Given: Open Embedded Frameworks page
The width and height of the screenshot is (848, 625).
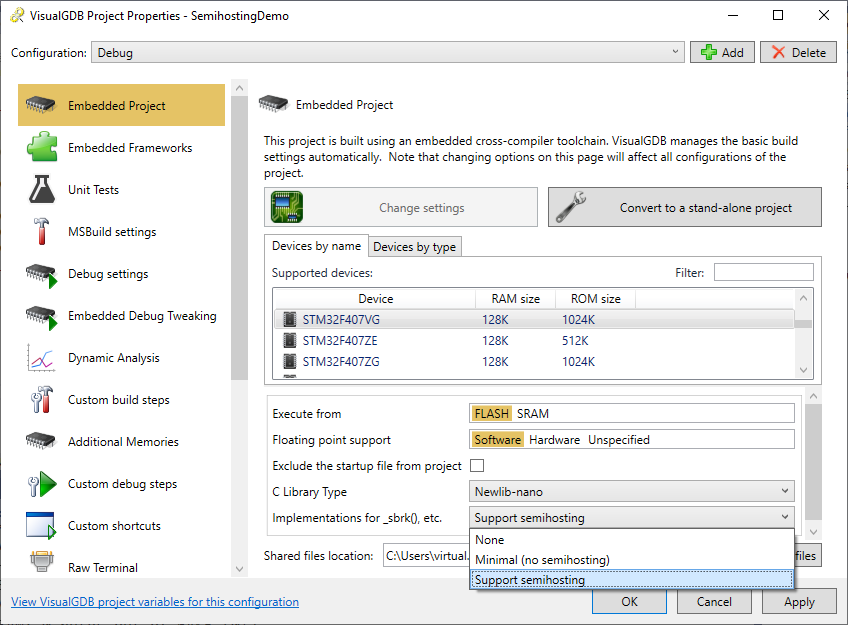Looking at the screenshot, I should coord(122,147).
